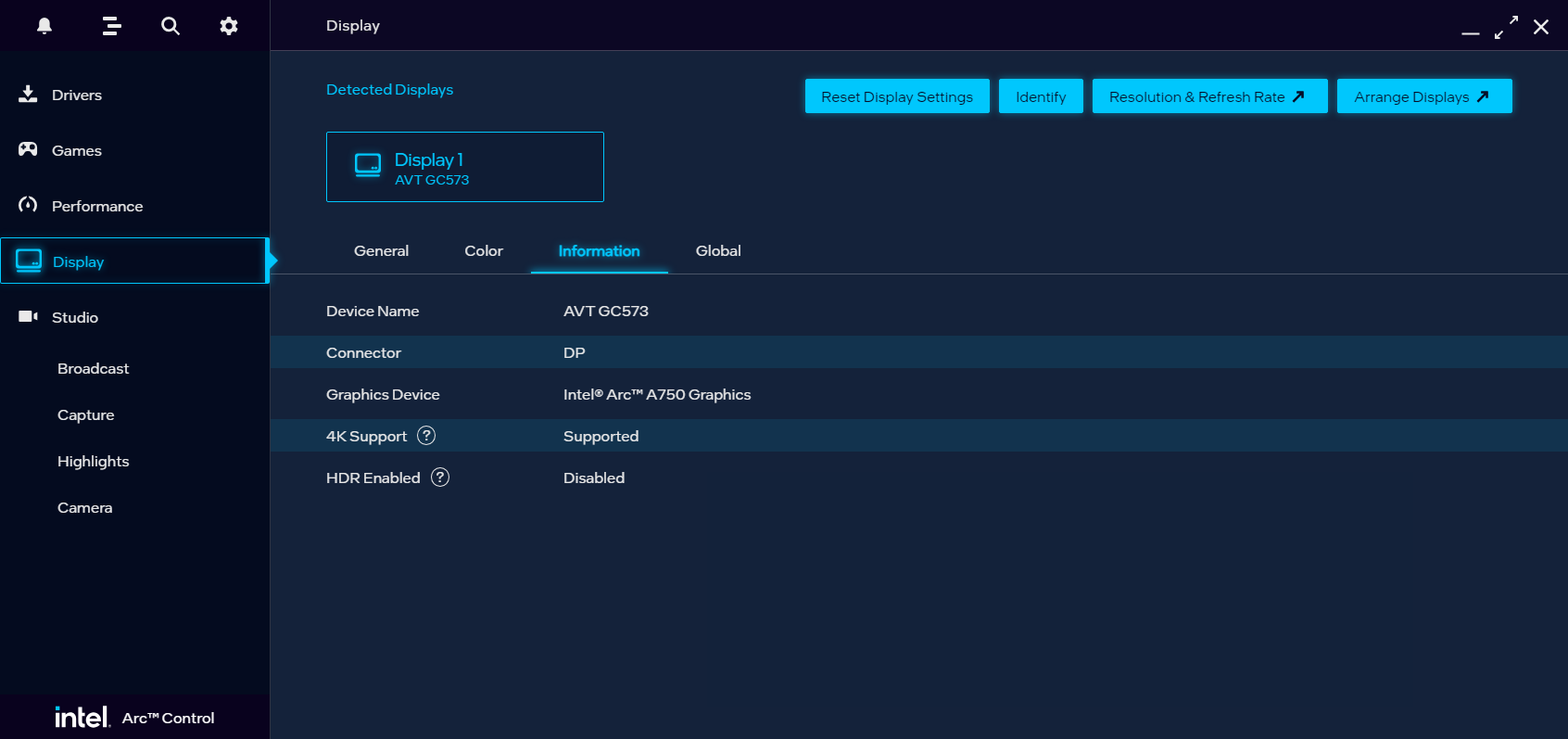The height and width of the screenshot is (739, 1568).
Task: Click Reset Display Settings button
Action: pos(897,96)
